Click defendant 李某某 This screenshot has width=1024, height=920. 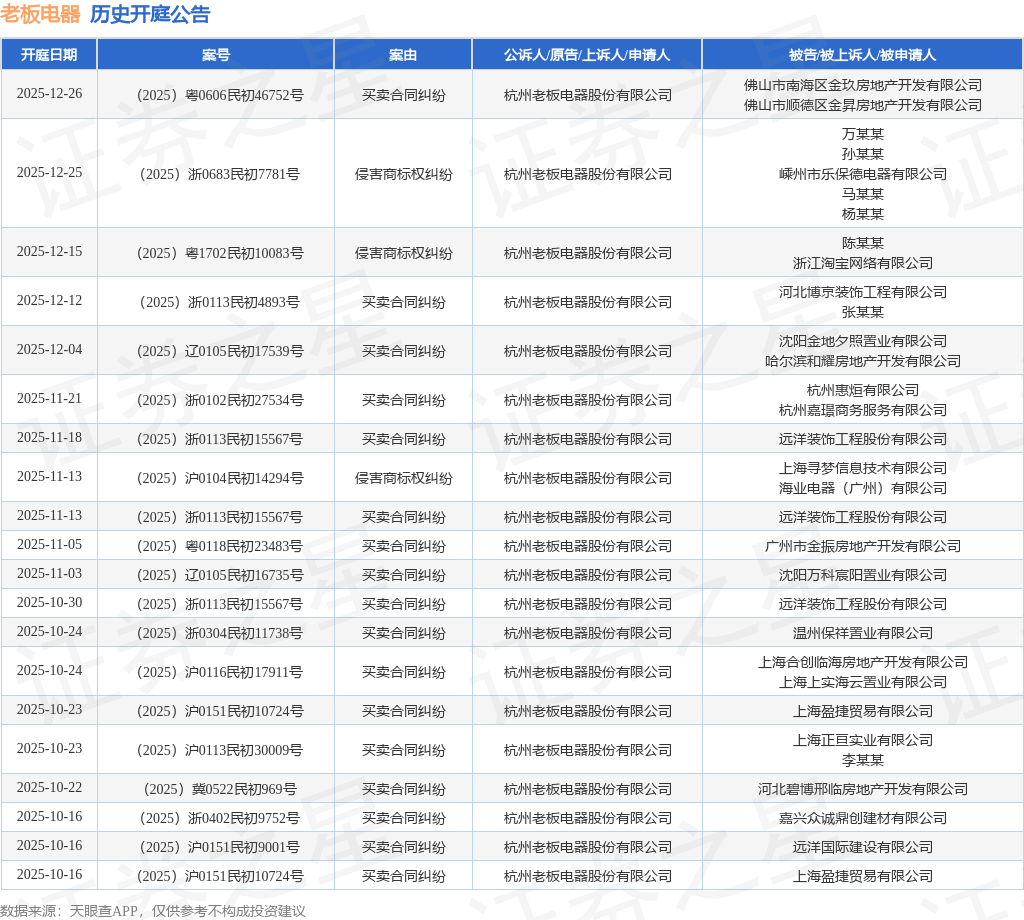tap(863, 760)
